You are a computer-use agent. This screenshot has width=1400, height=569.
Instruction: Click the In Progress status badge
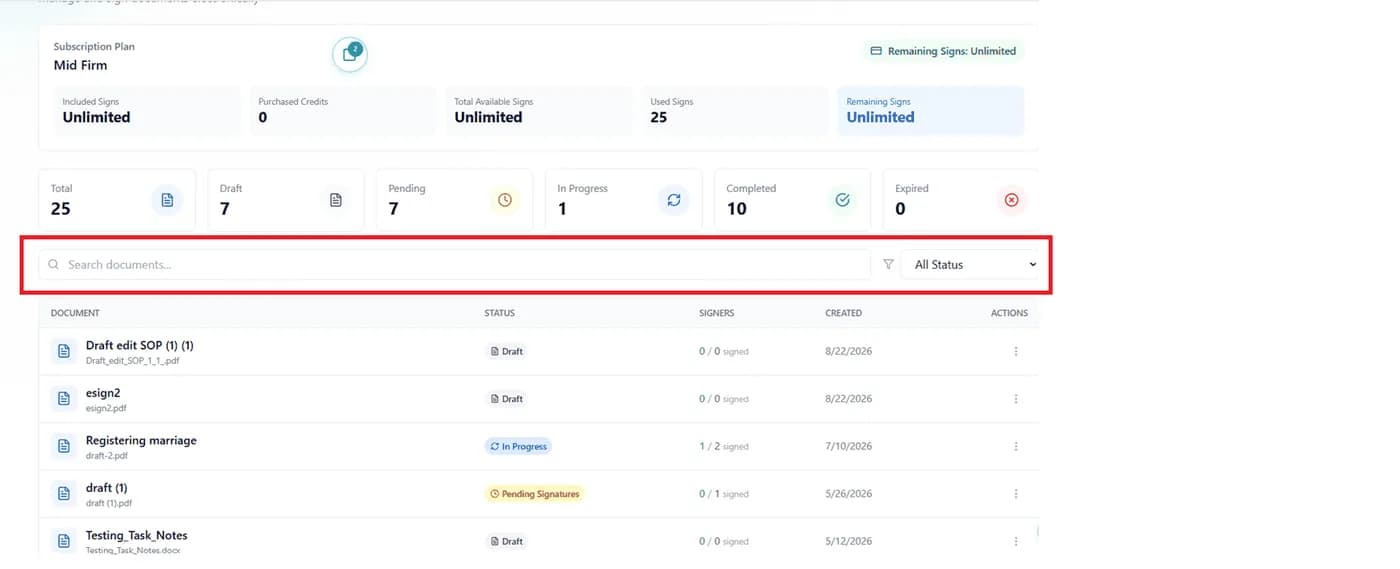click(x=519, y=446)
